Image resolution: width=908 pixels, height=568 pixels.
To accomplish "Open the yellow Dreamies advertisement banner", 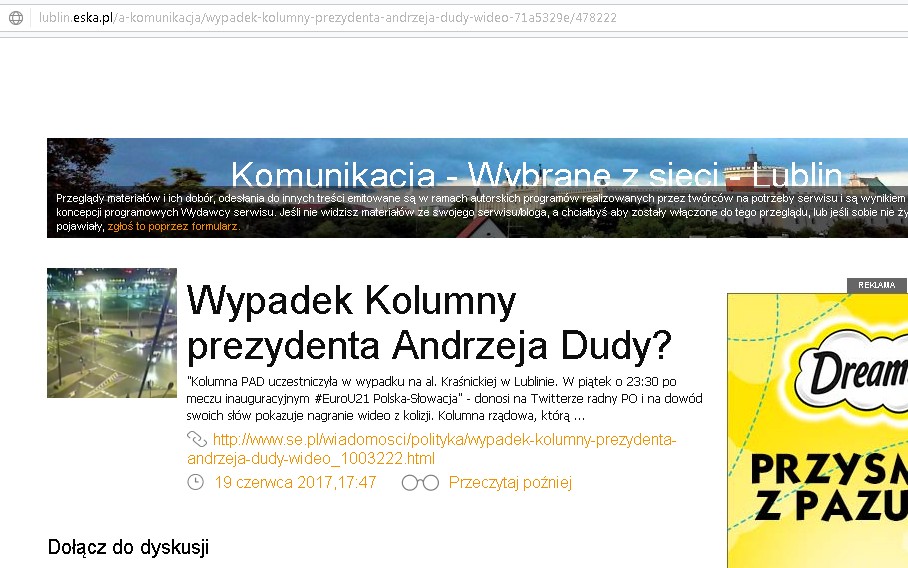I will [x=818, y=431].
